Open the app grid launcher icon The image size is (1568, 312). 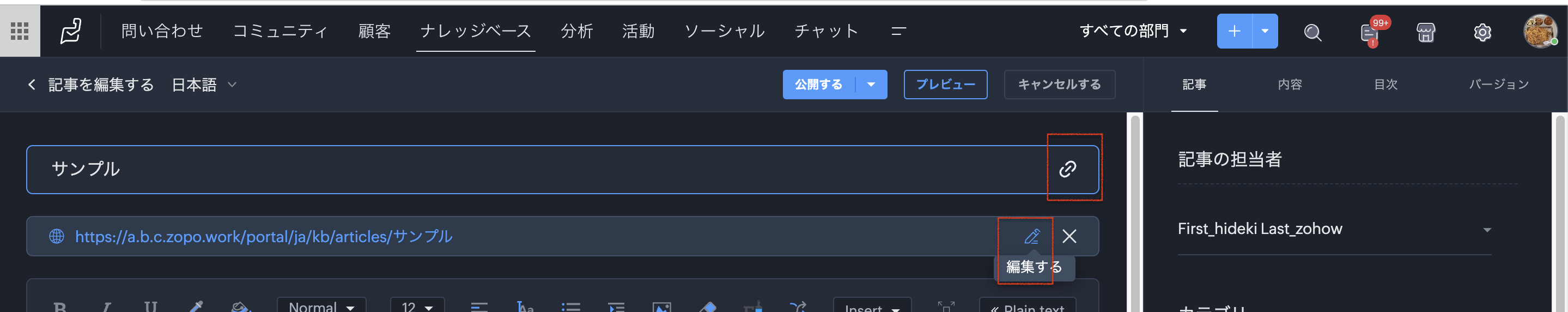point(20,31)
